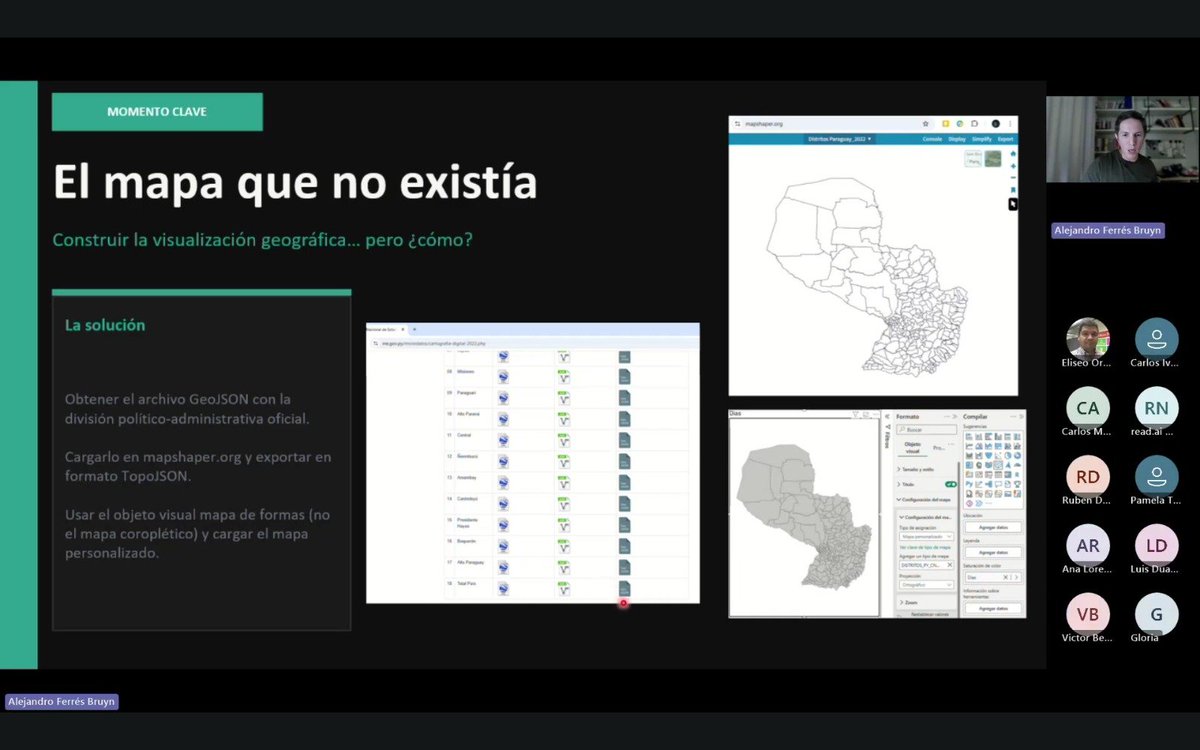Click the zoom-in plus icon in mapshaper
The image size is (1200, 750).
1013,166
